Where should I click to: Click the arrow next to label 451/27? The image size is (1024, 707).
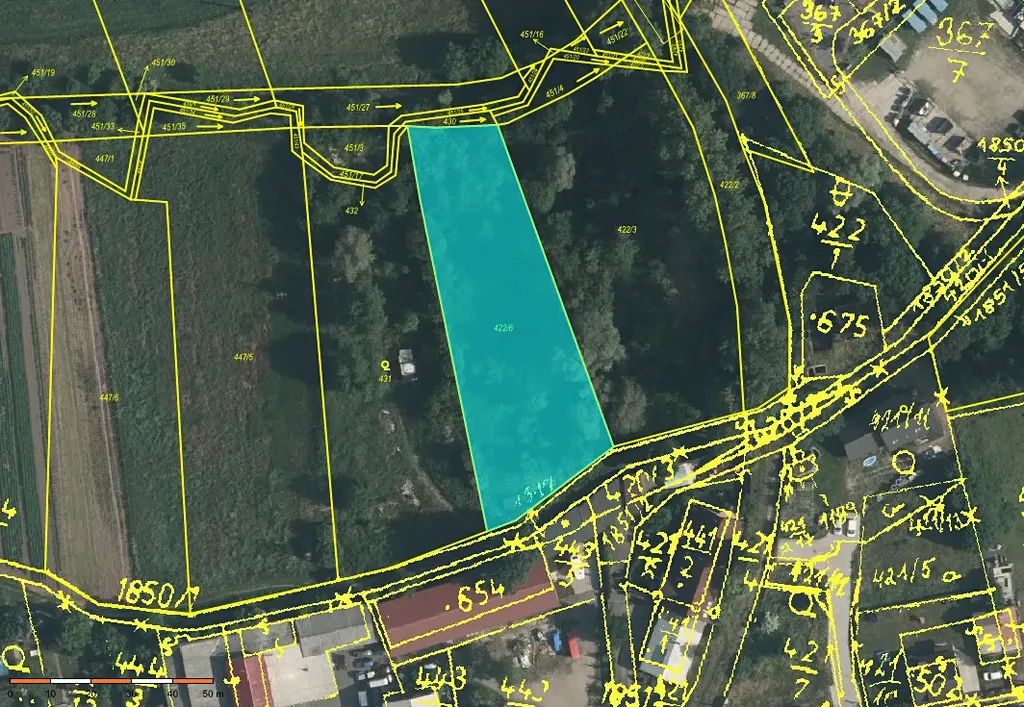pos(391,106)
